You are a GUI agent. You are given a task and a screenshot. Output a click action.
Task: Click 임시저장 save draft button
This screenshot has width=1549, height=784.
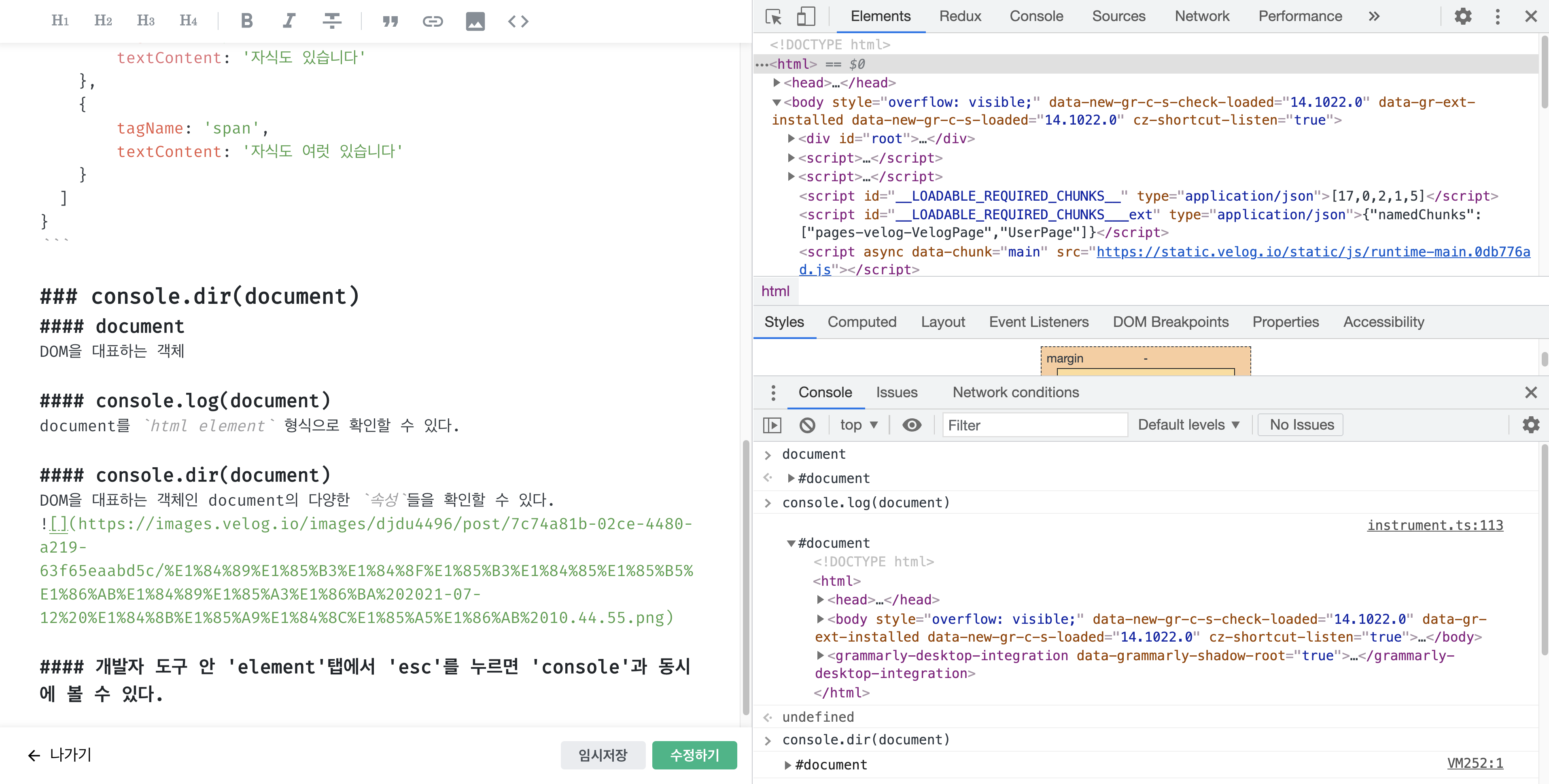coord(603,755)
